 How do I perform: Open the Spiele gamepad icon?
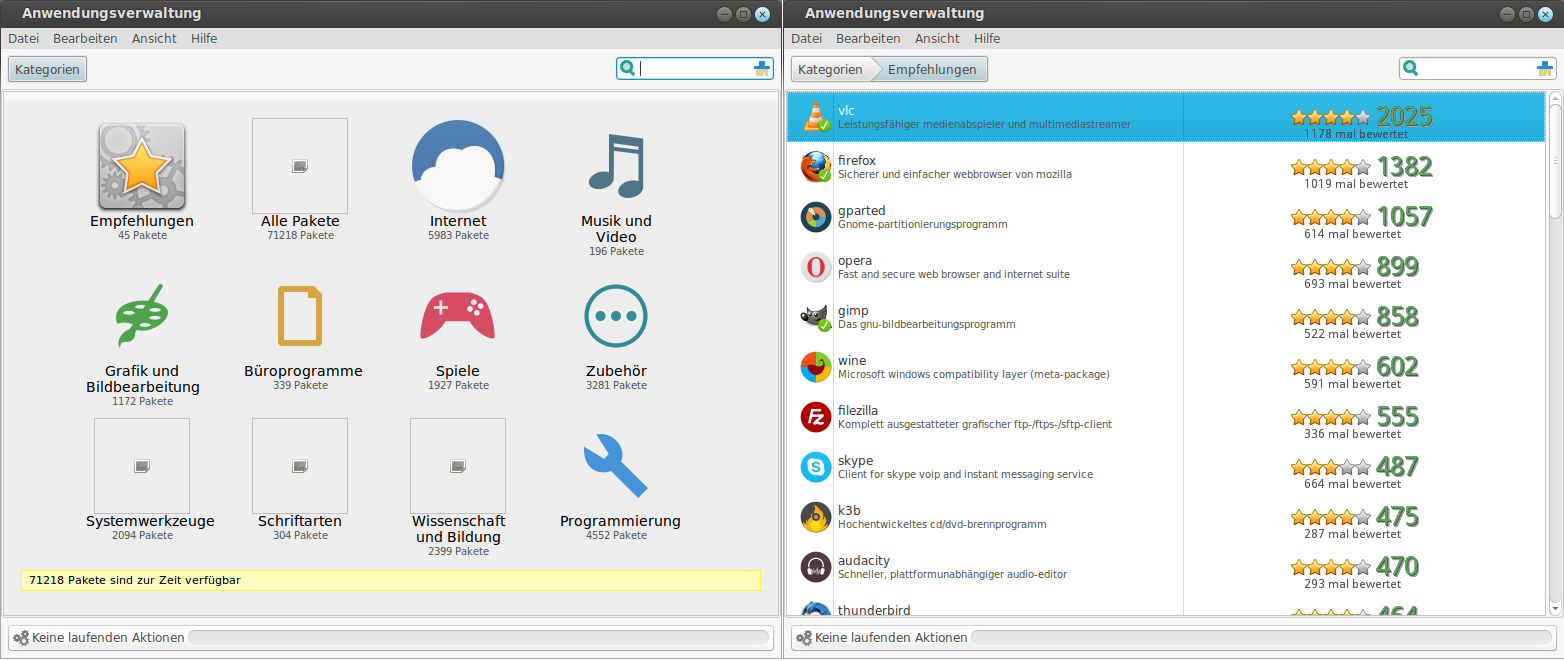click(458, 315)
